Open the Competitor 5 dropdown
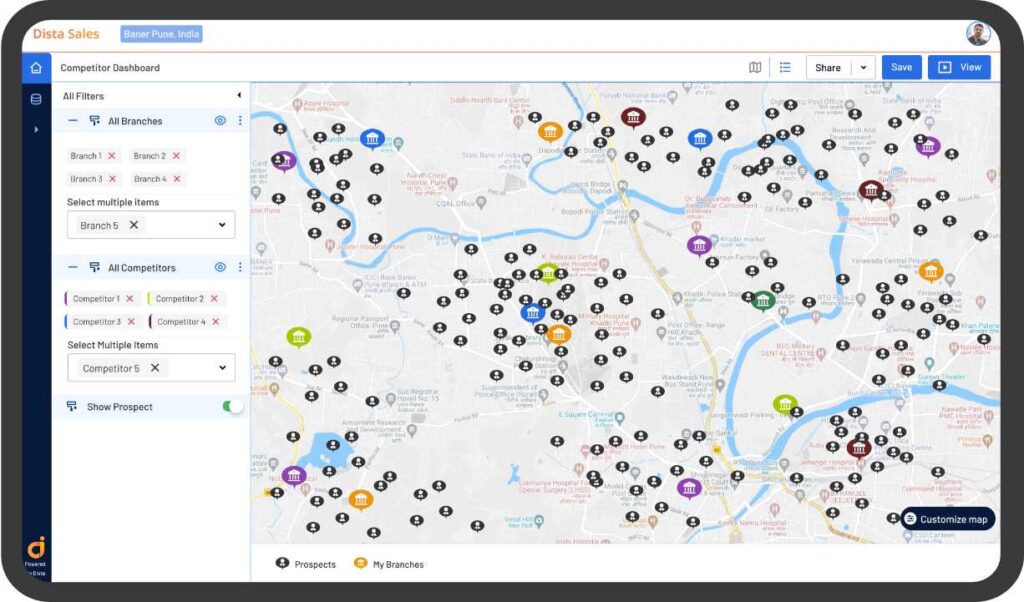Image resolution: width=1024 pixels, height=602 pixels. 222,366
